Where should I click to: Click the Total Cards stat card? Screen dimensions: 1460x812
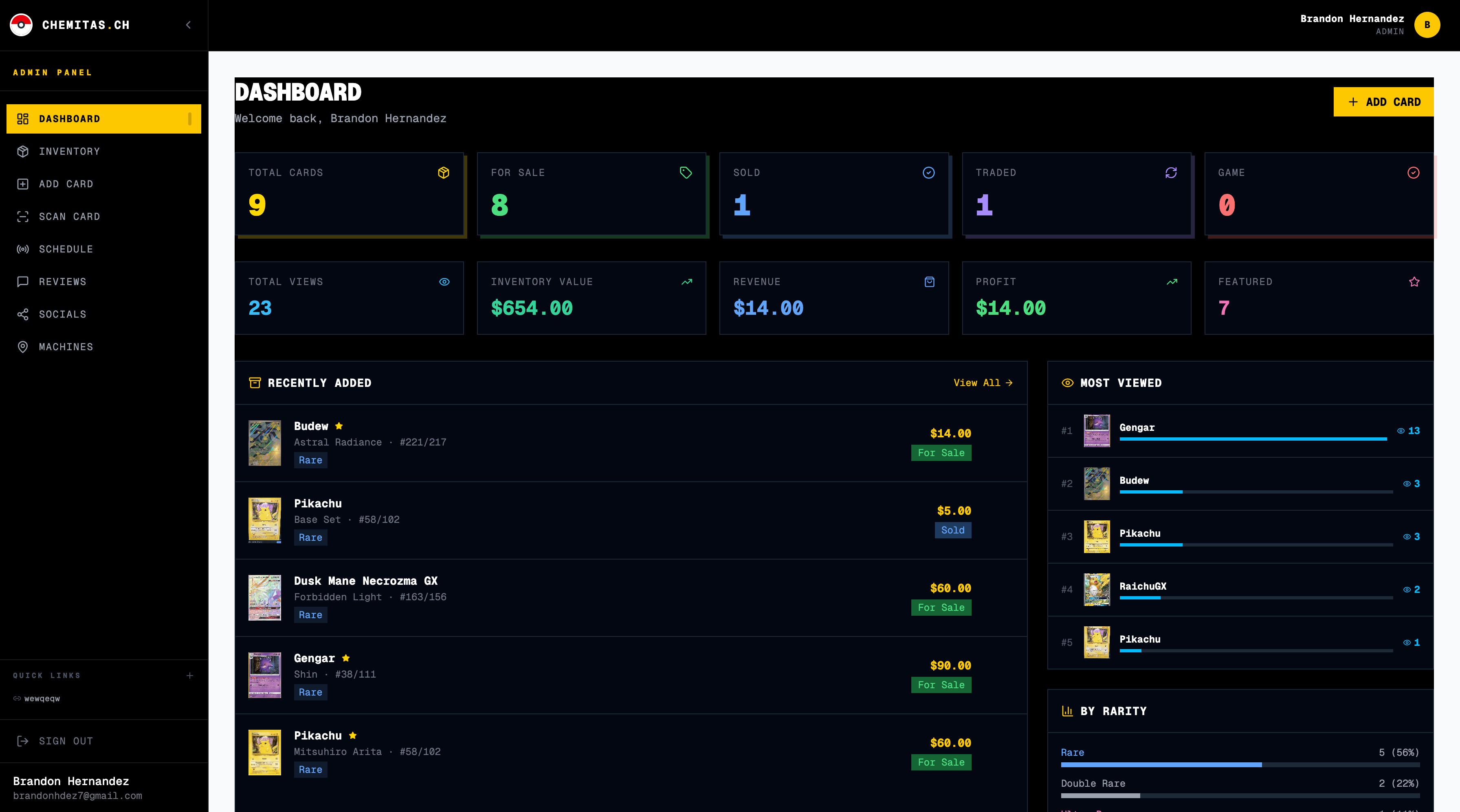tap(349, 194)
